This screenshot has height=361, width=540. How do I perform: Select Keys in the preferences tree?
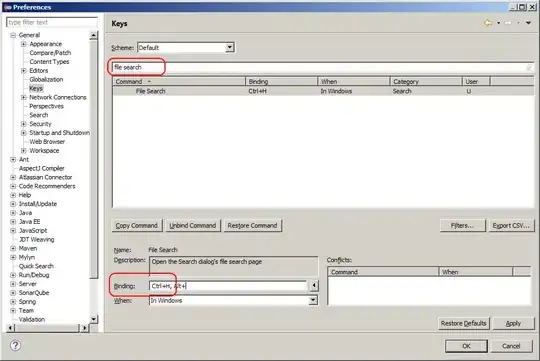(x=36, y=89)
